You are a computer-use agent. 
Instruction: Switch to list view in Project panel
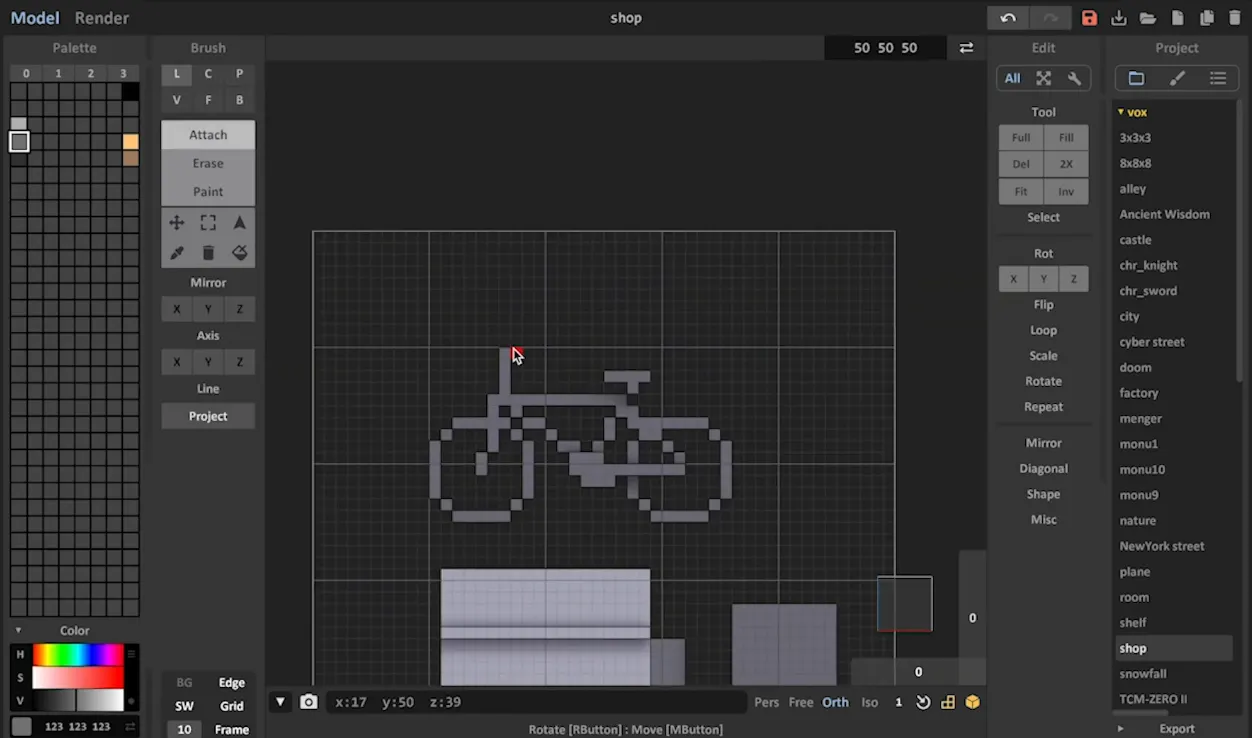[1217, 78]
